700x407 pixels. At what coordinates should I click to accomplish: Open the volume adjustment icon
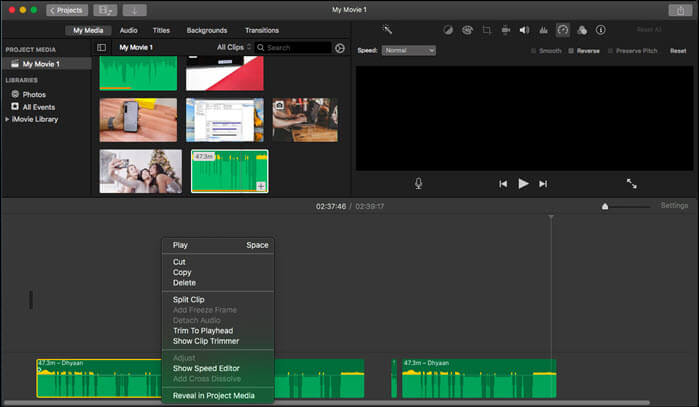tap(525, 30)
